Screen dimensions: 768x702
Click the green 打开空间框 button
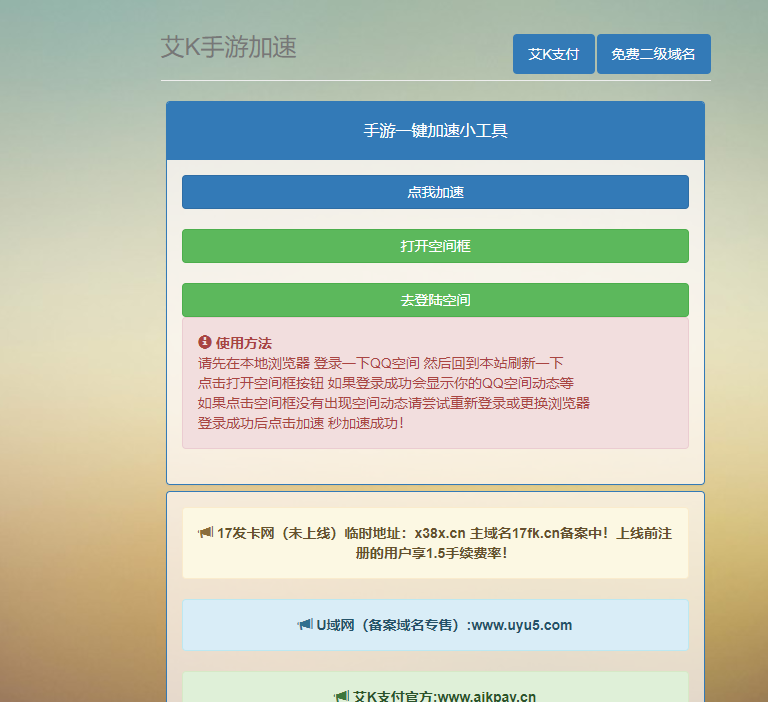tap(435, 246)
